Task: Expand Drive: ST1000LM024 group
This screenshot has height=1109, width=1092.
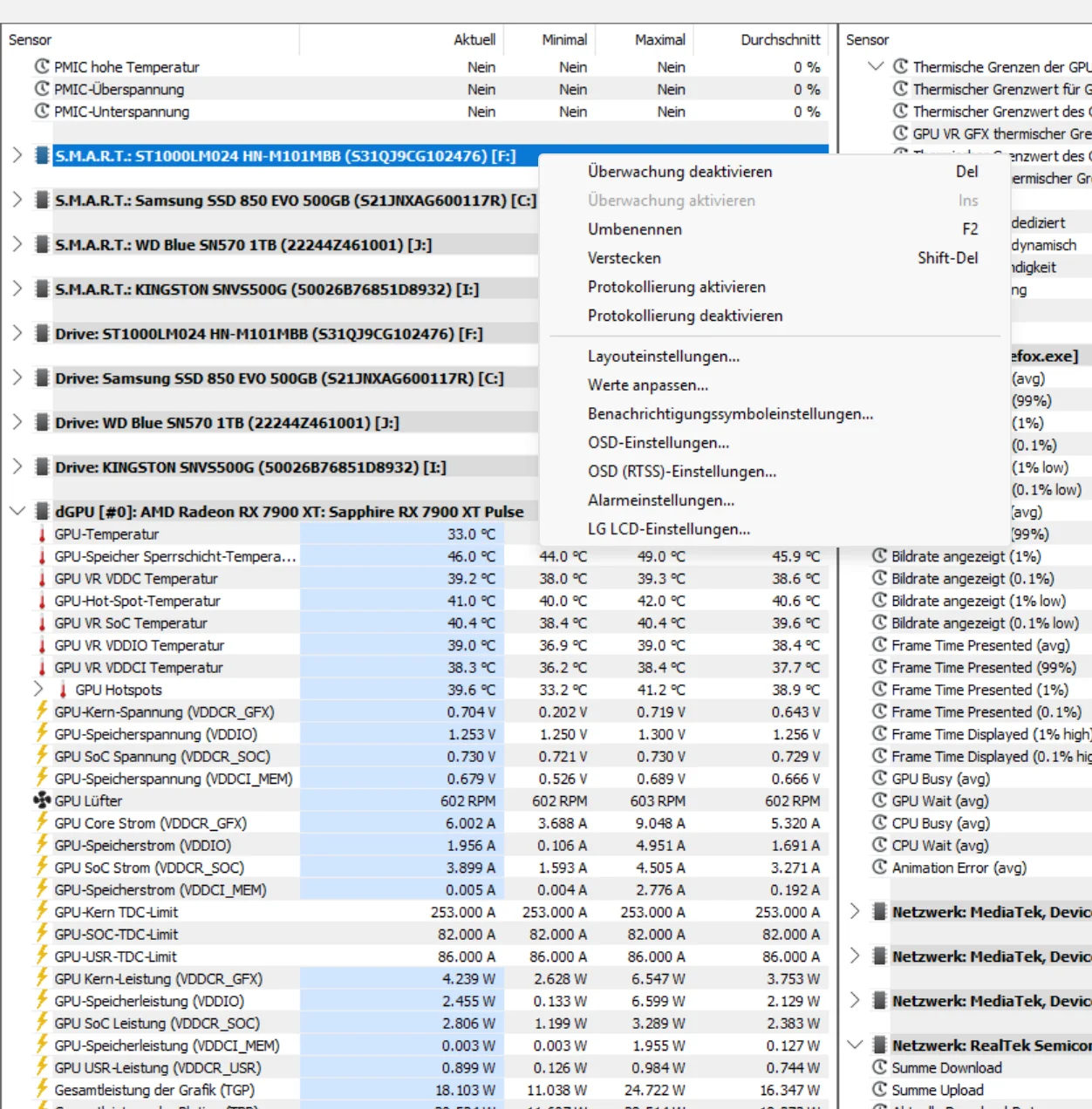Action: [x=17, y=333]
